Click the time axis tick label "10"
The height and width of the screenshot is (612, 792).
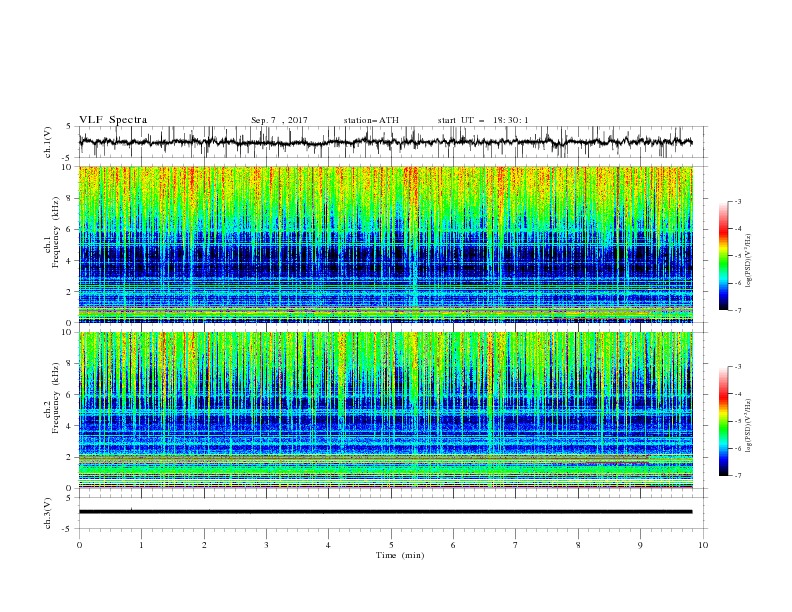tap(703, 545)
